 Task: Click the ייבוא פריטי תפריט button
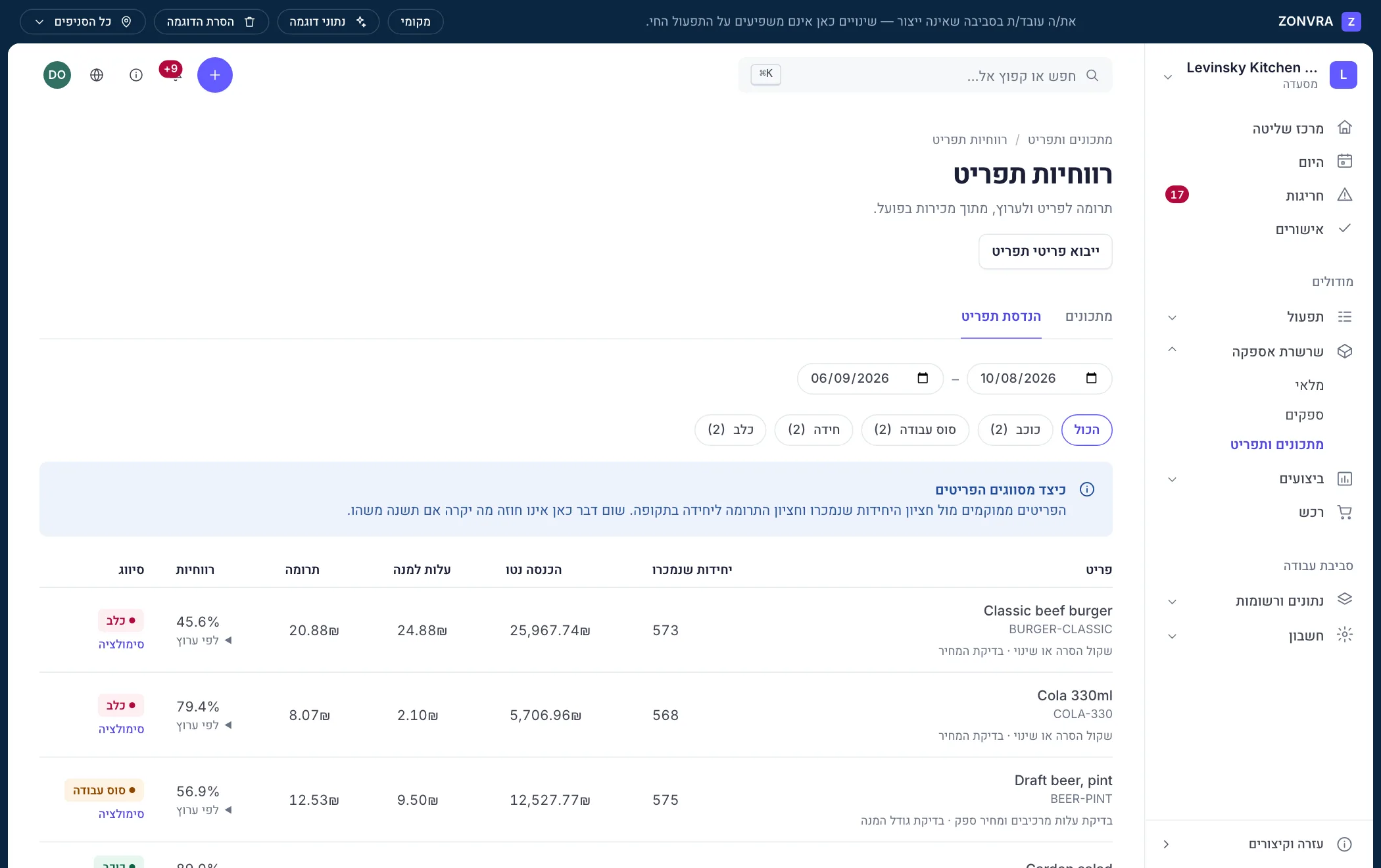pyautogui.click(x=1045, y=251)
